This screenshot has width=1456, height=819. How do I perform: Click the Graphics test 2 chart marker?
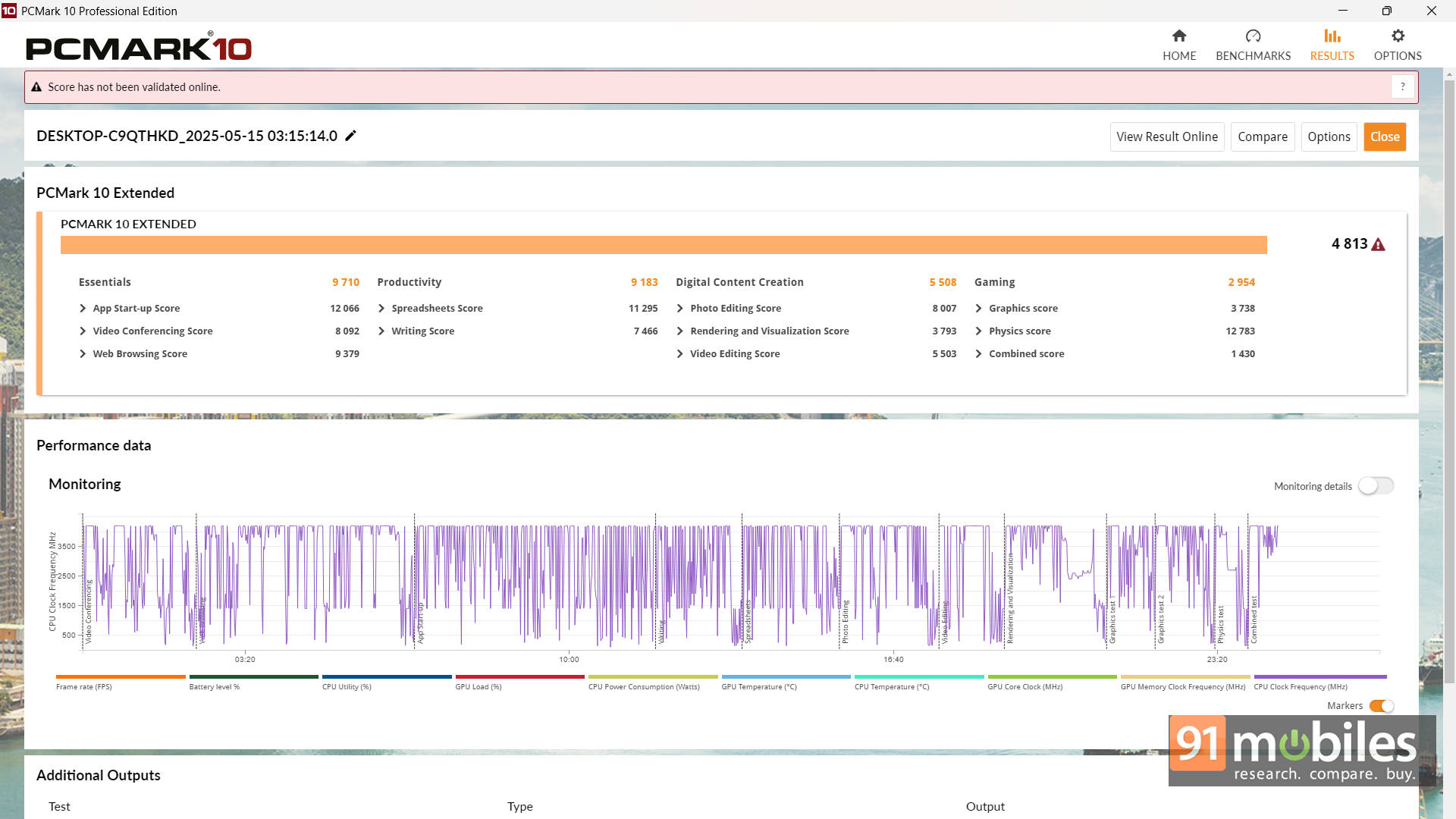[x=1160, y=620]
